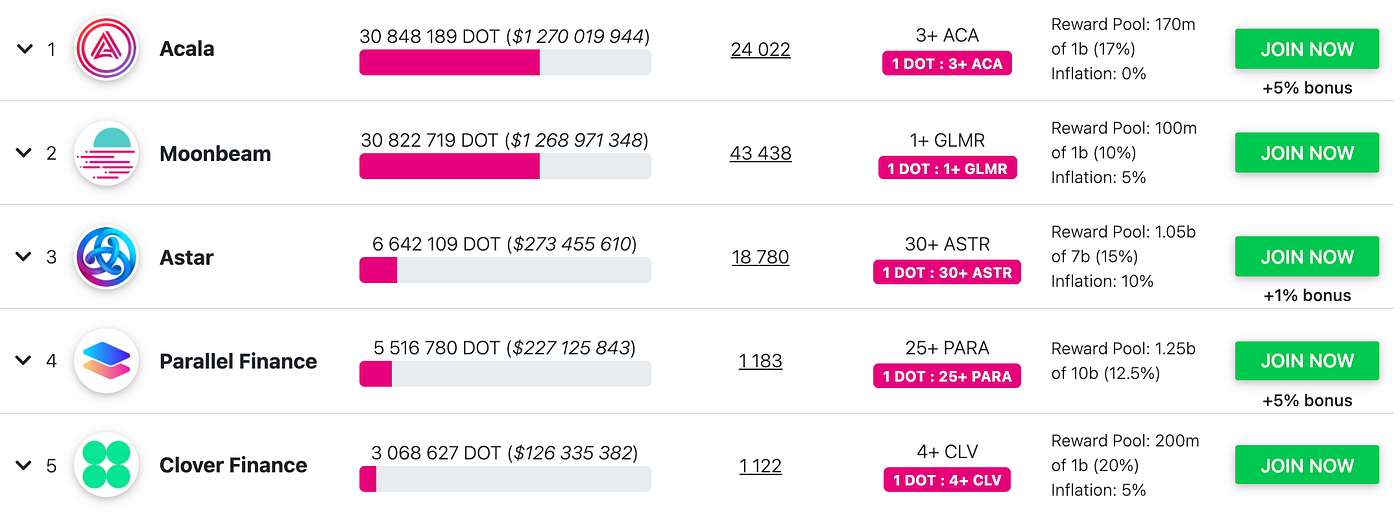Join the Clover Finance crowdloan

[1307, 465]
